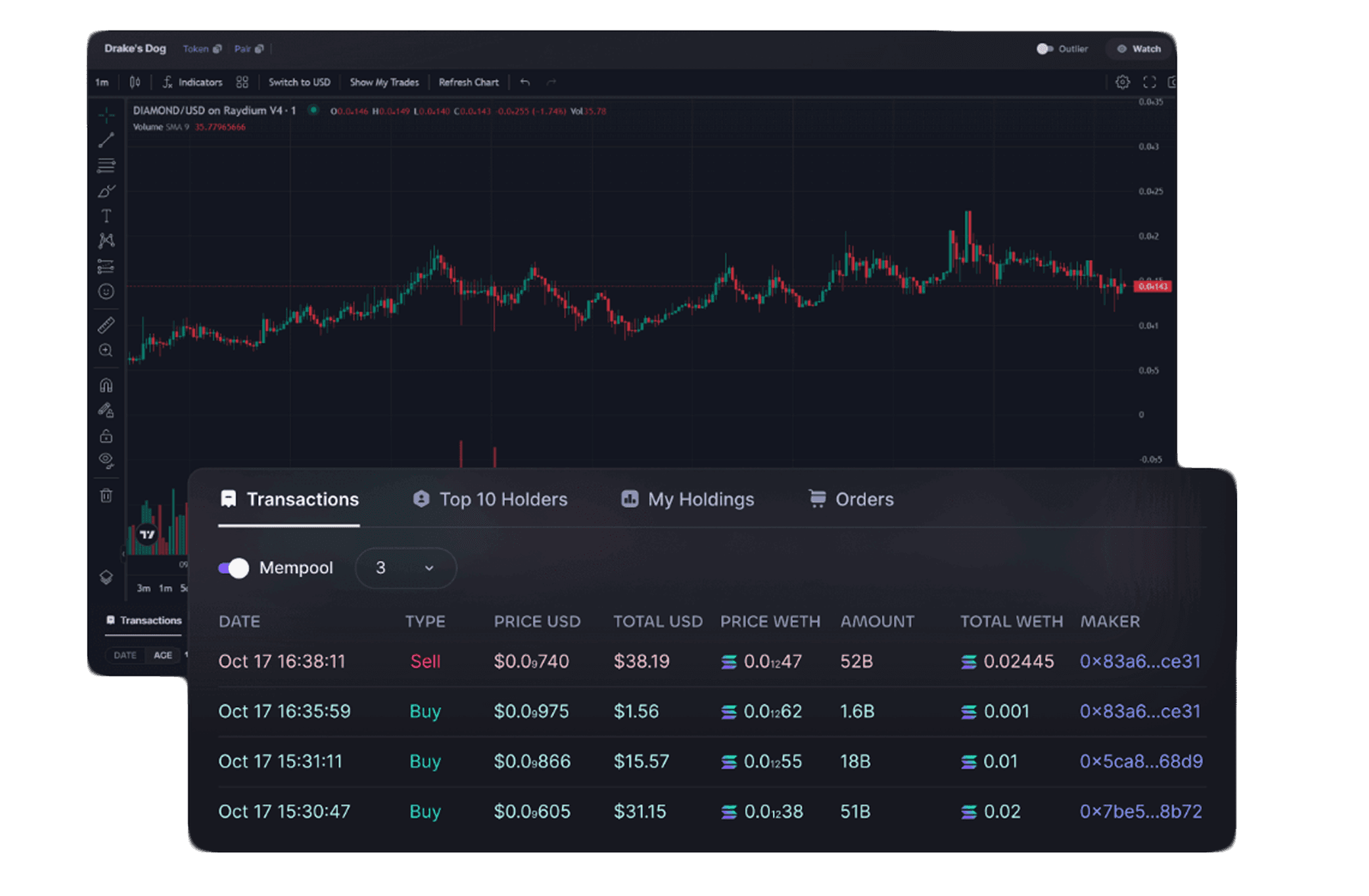Click the trash delete drawings icon
The height and width of the screenshot is (896, 1369).
click(106, 495)
